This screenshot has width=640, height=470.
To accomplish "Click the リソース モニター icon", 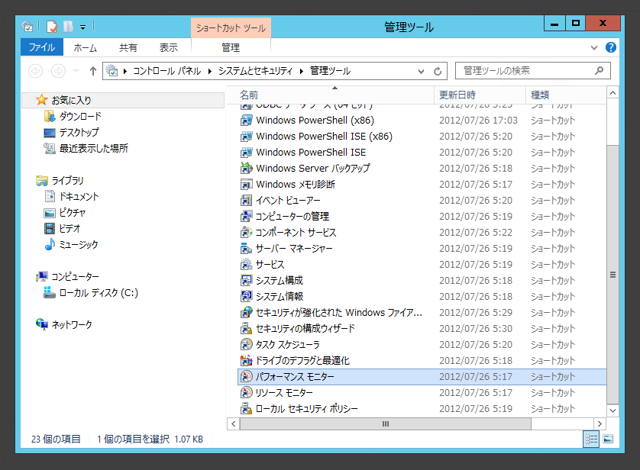I will 246,392.
